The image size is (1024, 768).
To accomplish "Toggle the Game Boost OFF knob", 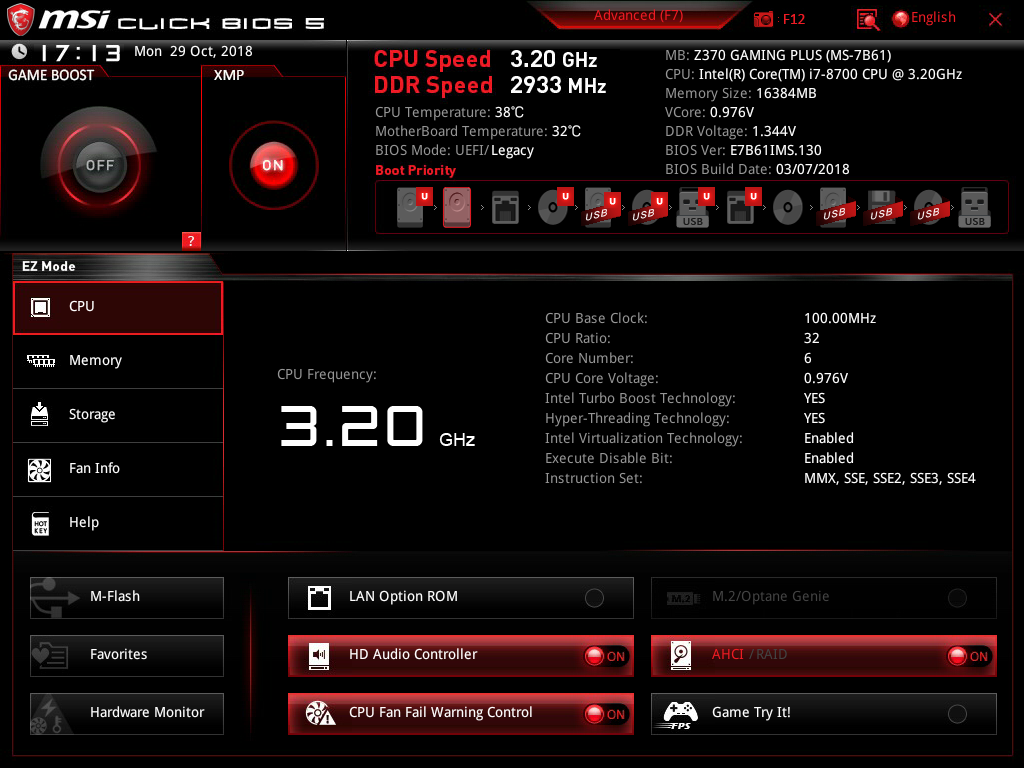I will (99, 165).
